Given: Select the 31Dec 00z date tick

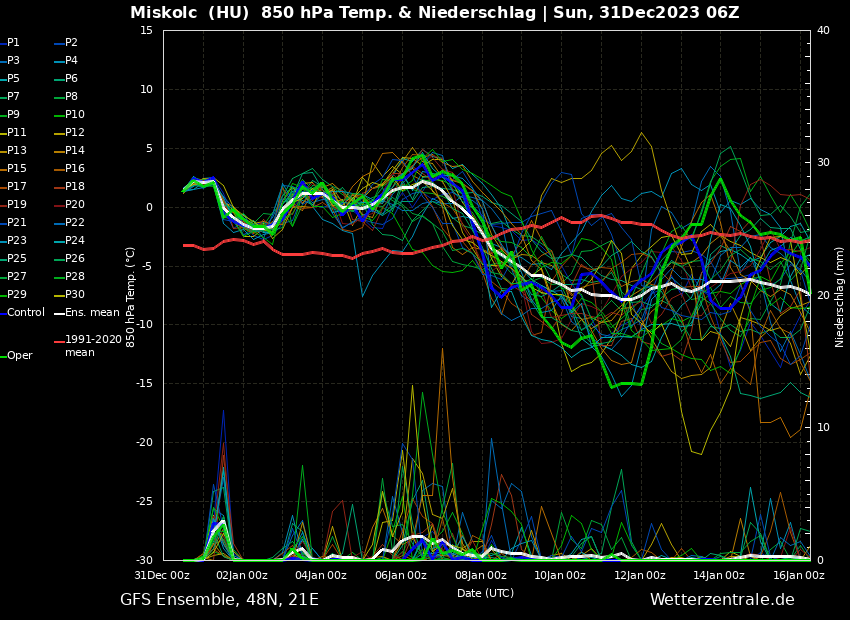Looking at the screenshot, I should (163, 575).
